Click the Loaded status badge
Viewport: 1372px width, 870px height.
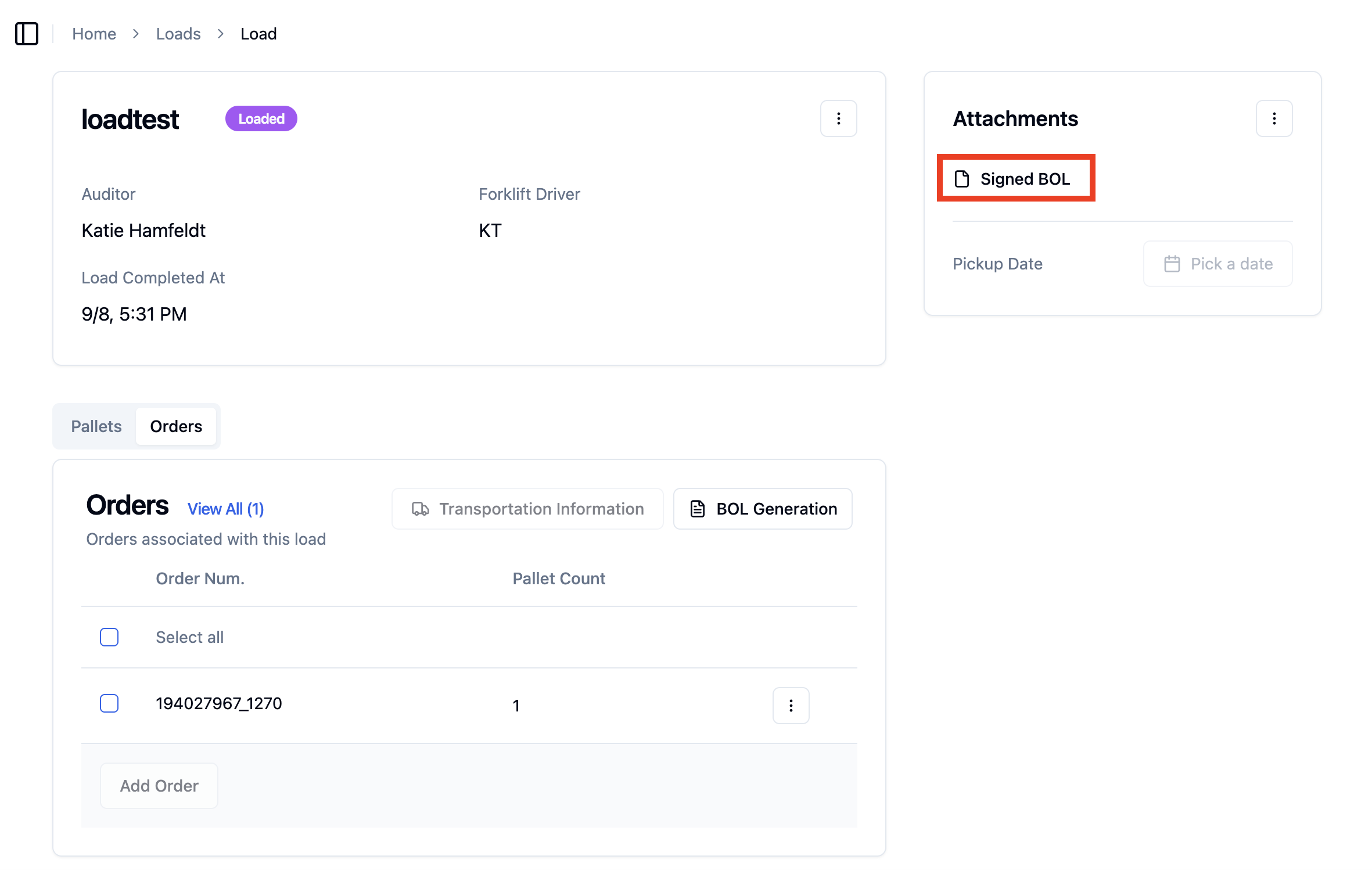(261, 118)
